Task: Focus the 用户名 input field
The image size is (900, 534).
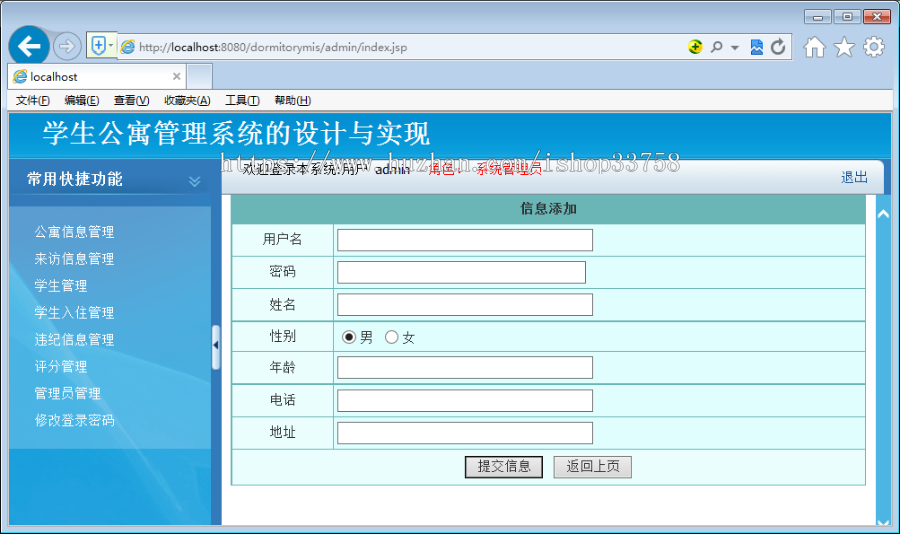Action: [x=465, y=240]
